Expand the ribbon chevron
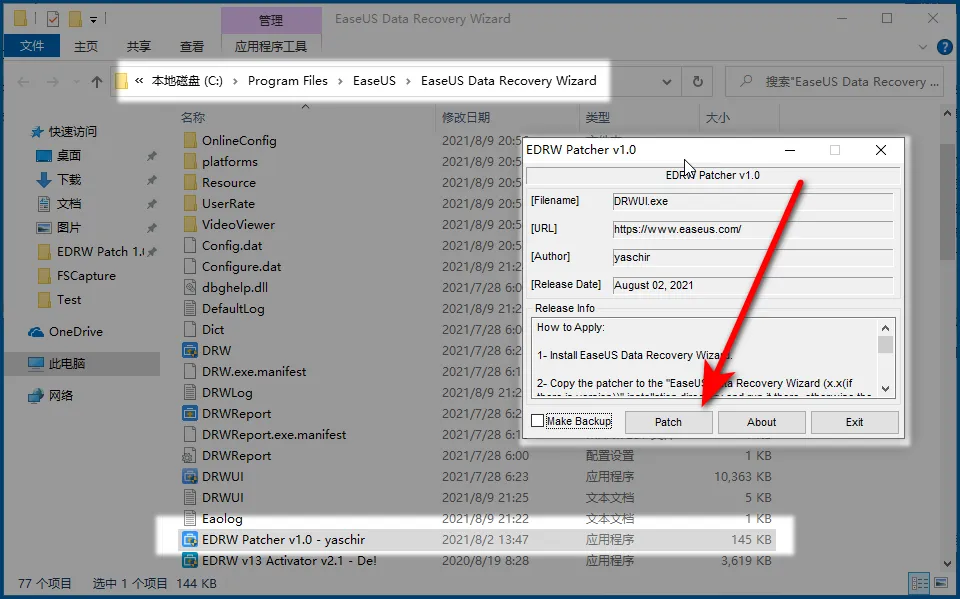Screen dimensions: 960x599 923,47
